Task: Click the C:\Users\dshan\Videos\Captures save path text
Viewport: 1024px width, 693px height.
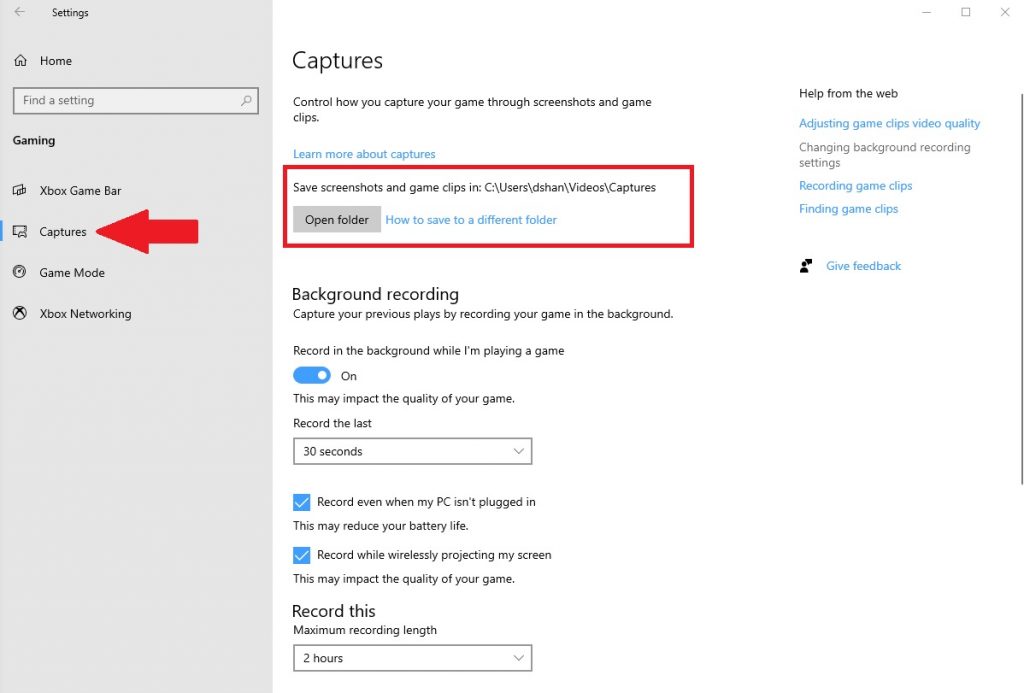Action: coord(570,187)
